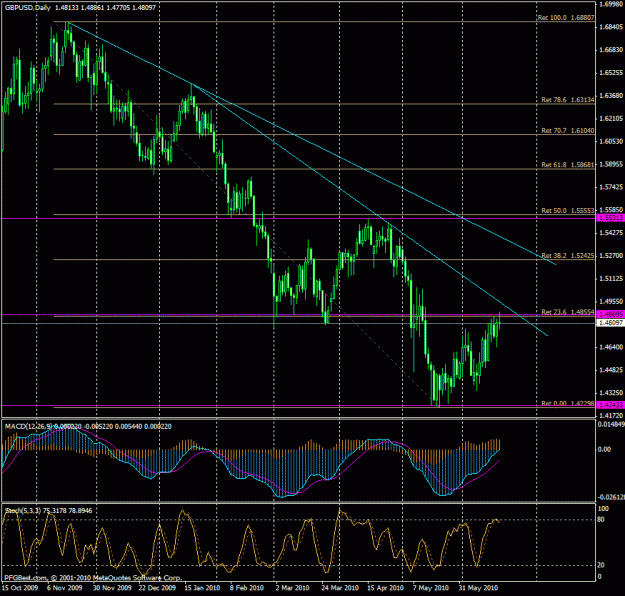This screenshot has height=596, width=625.
Task: Click the GBPUSD,Daily chart title
Action: pyautogui.click(x=27, y=8)
